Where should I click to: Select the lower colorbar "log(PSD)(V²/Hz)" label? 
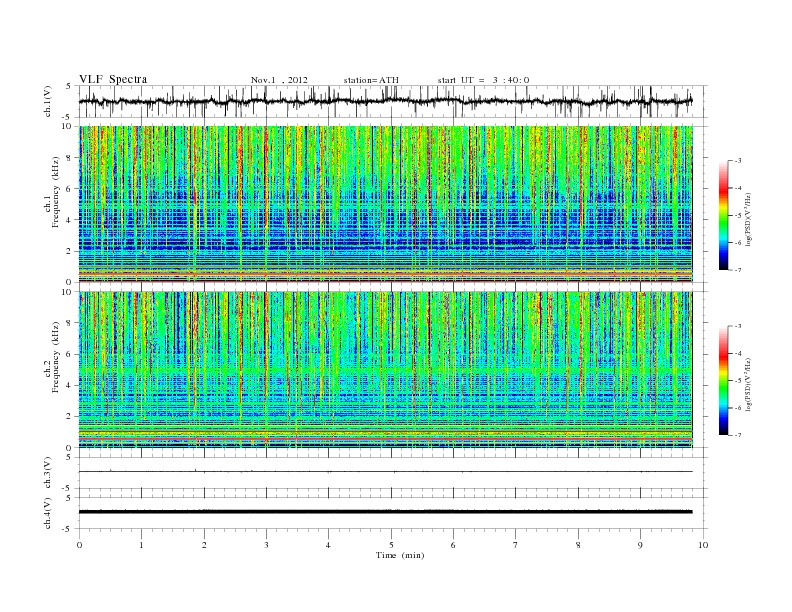click(x=749, y=384)
